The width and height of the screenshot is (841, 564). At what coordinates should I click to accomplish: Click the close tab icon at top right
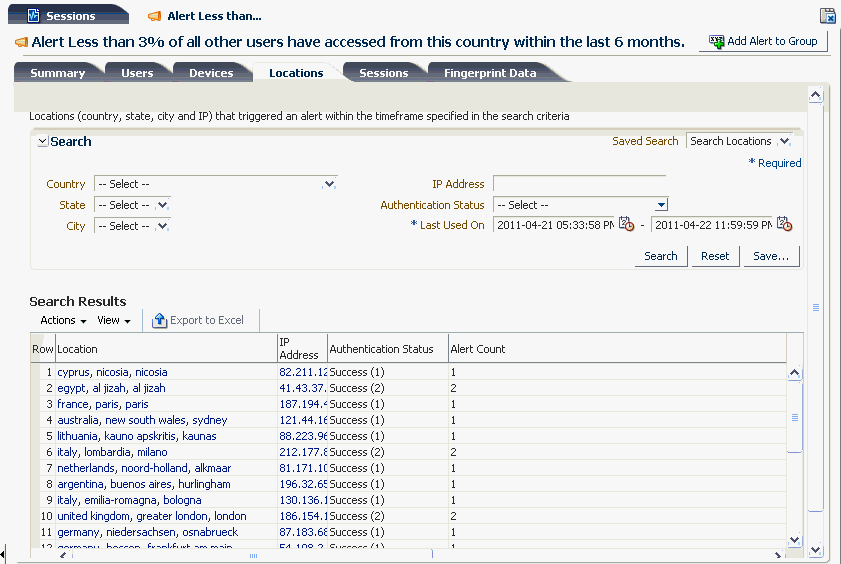pos(828,16)
